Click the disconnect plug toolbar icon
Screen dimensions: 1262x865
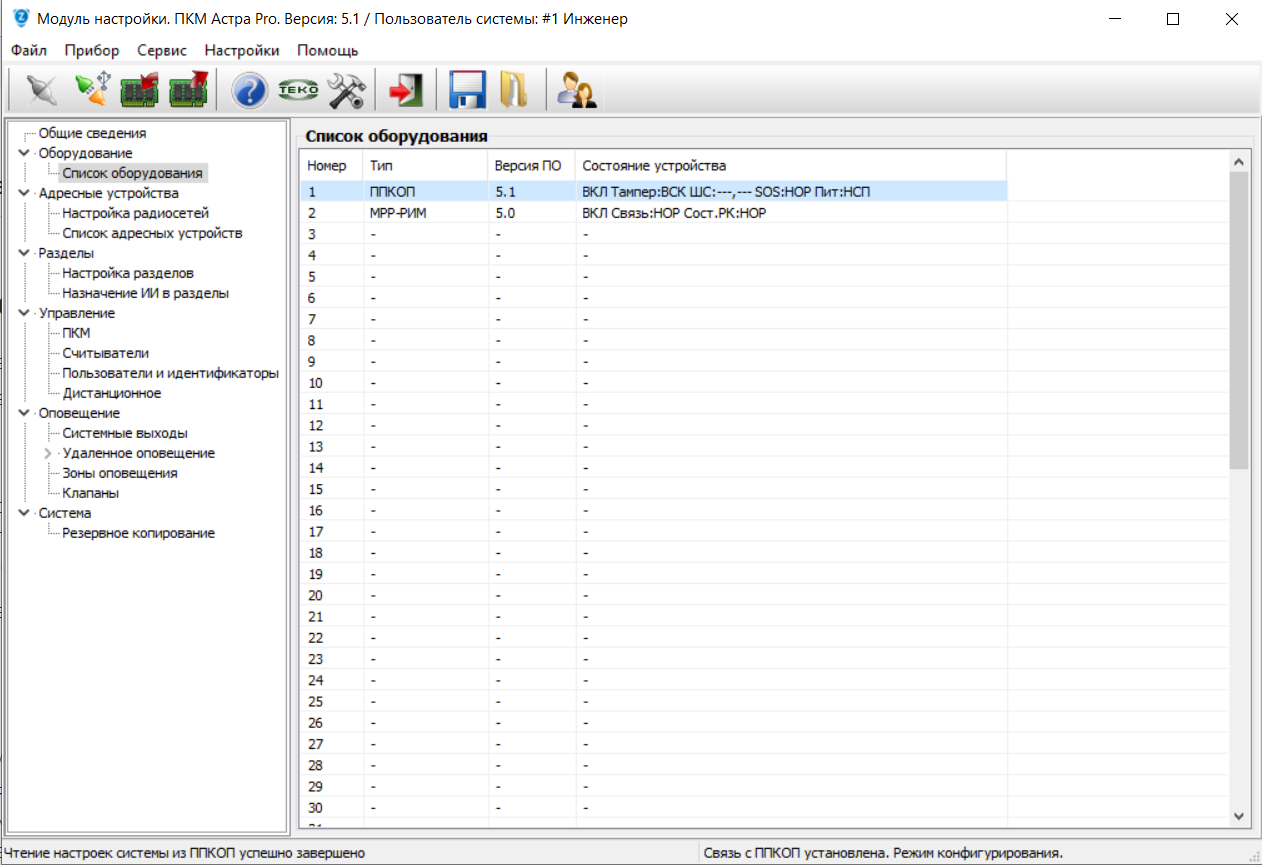41,91
